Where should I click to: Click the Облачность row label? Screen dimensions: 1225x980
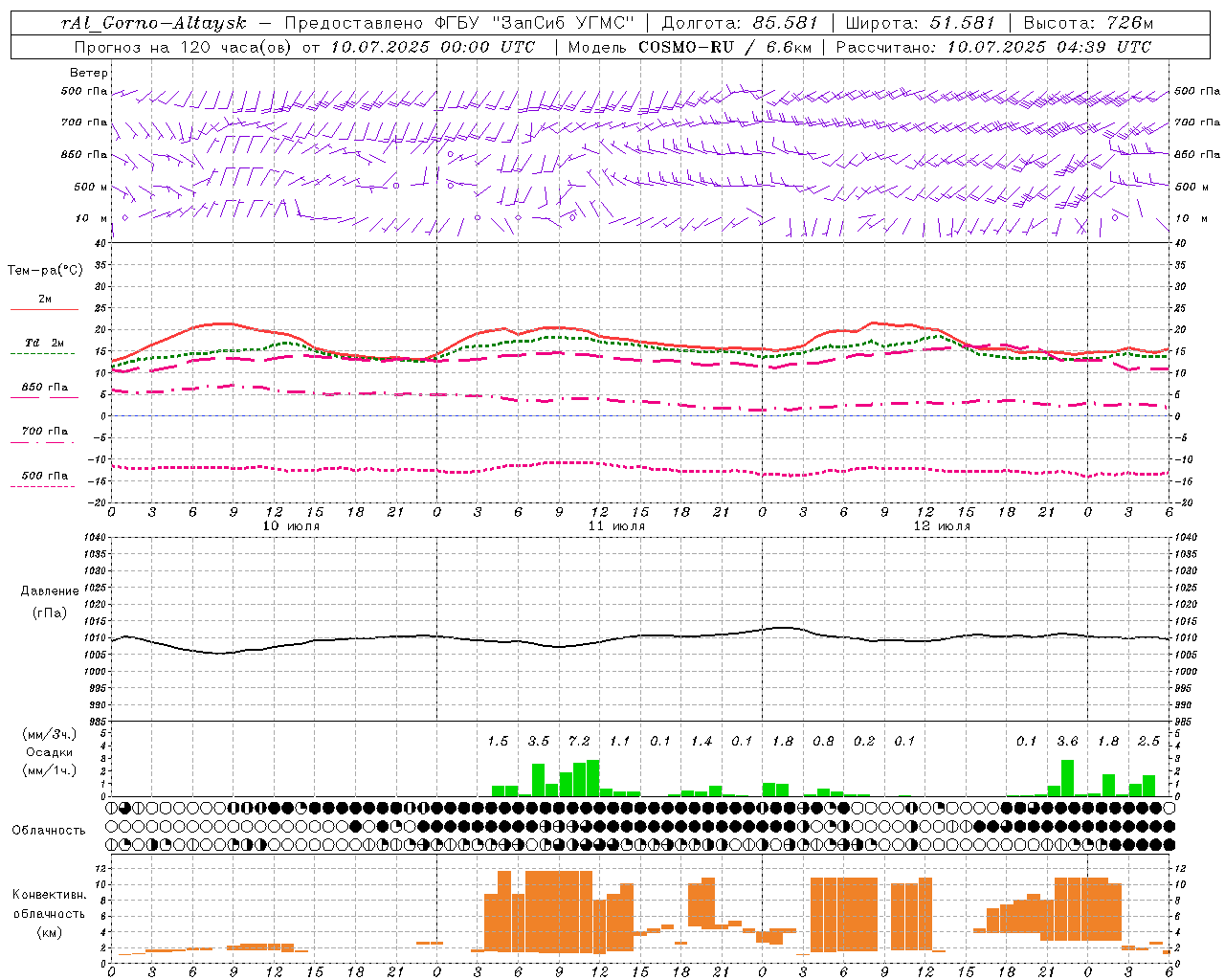(x=49, y=831)
